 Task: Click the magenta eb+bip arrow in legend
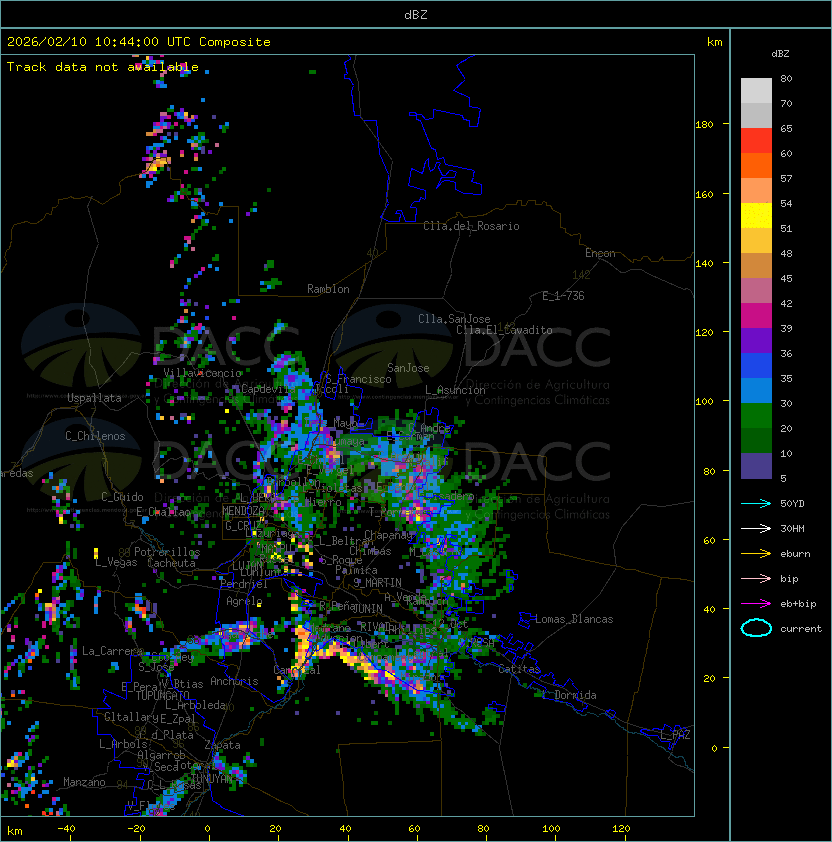click(x=756, y=604)
